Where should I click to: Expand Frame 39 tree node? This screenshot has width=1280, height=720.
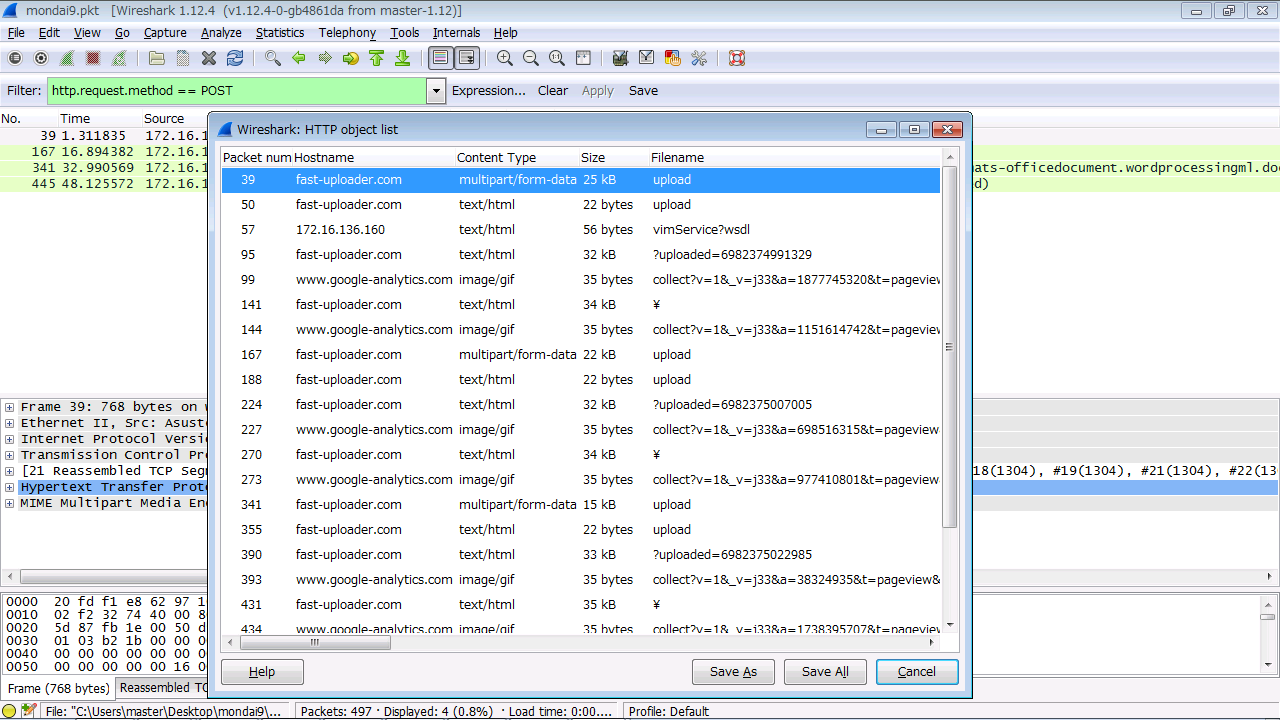pyautogui.click(x=10, y=407)
